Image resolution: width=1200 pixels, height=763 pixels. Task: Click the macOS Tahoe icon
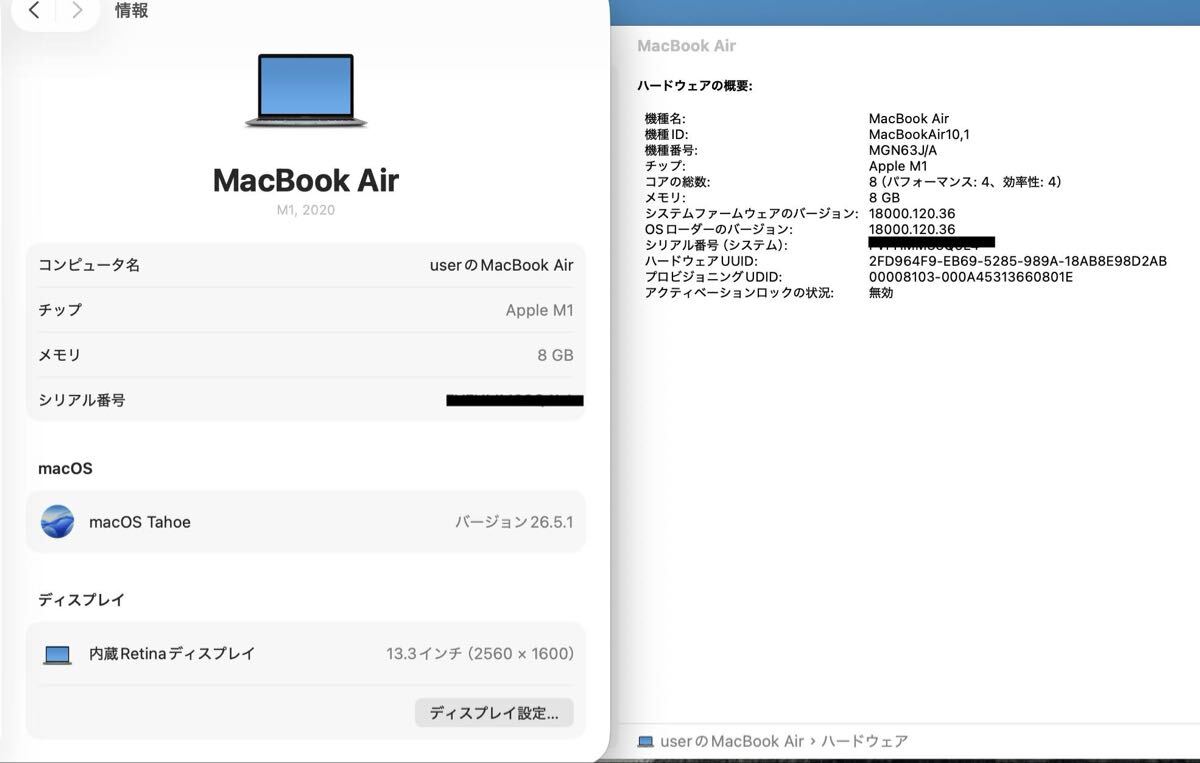click(x=57, y=522)
